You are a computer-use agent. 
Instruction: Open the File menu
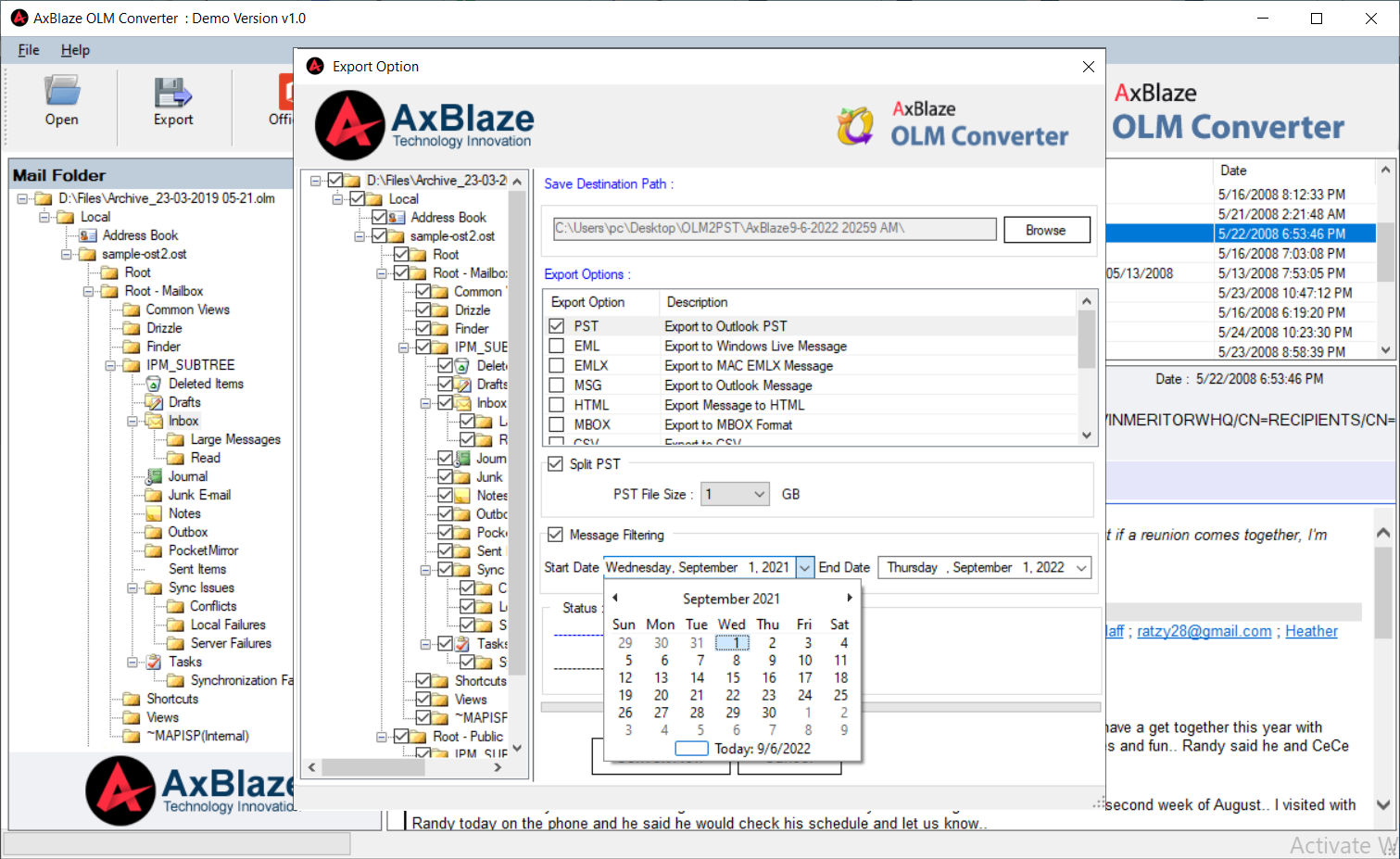pyautogui.click(x=29, y=50)
